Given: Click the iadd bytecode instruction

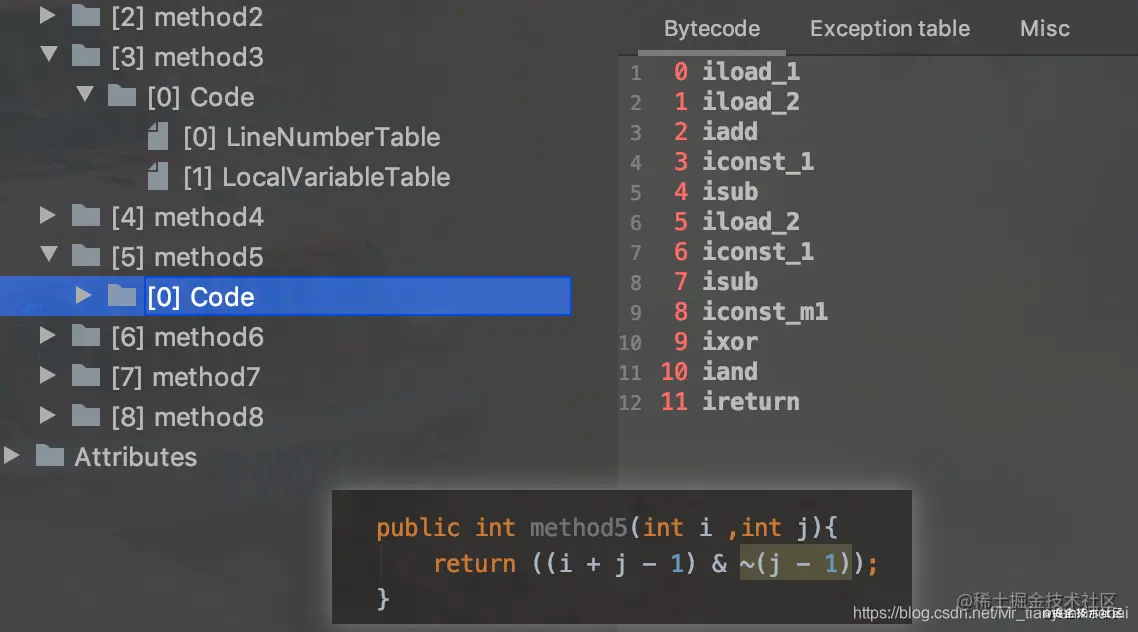Looking at the screenshot, I should [729, 131].
